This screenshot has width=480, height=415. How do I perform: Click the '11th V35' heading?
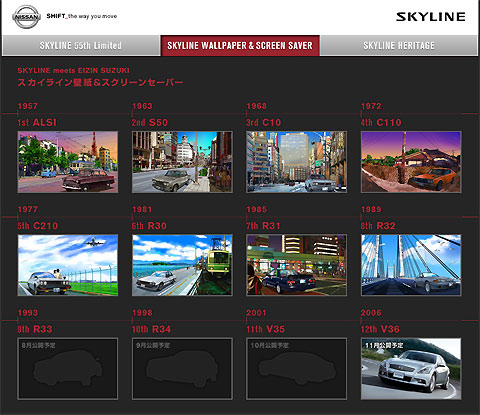[x=266, y=329]
